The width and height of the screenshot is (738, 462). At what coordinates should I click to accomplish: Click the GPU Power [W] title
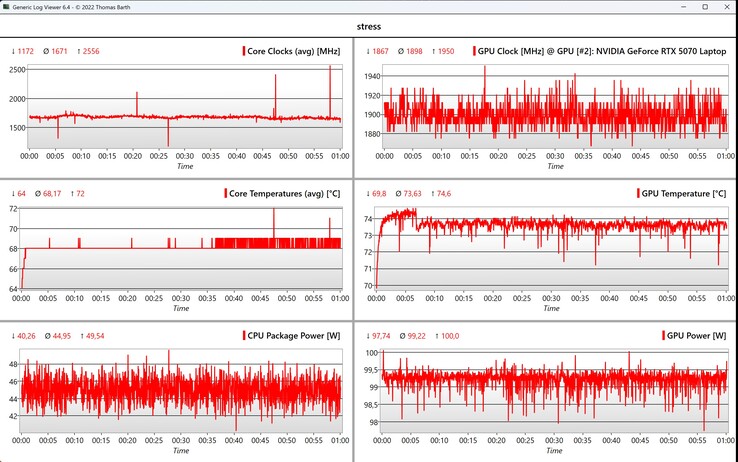click(x=698, y=335)
